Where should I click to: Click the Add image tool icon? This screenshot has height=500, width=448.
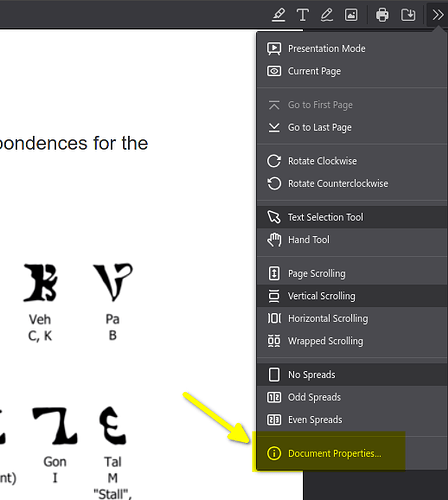(x=351, y=15)
